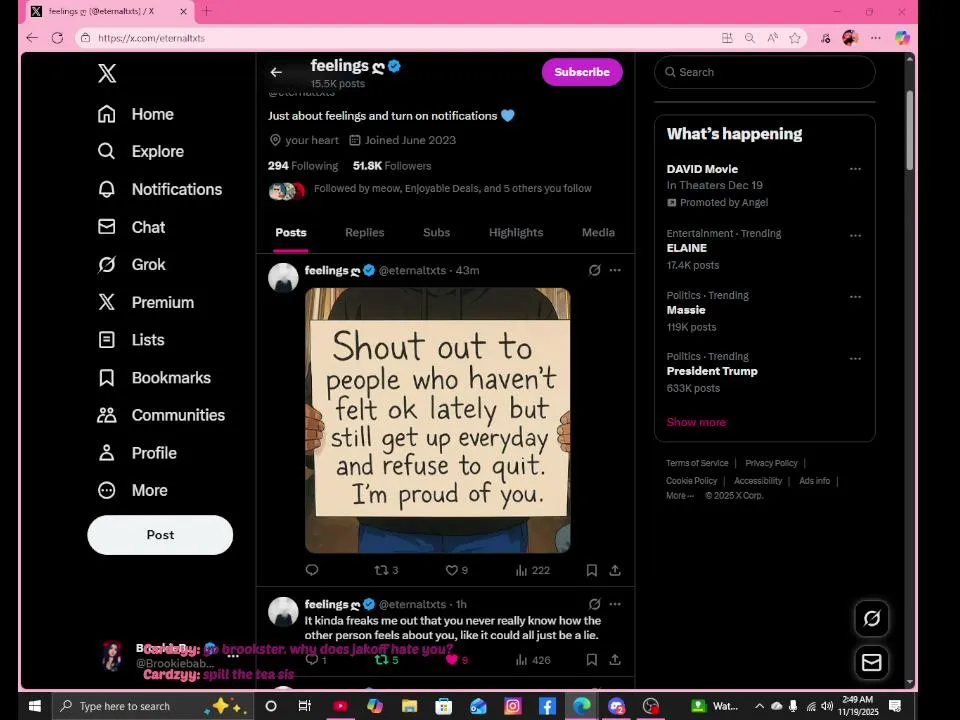This screenshot has height=720, width=960.
Task: Open Premium from the sidebar
Action: 146,302
